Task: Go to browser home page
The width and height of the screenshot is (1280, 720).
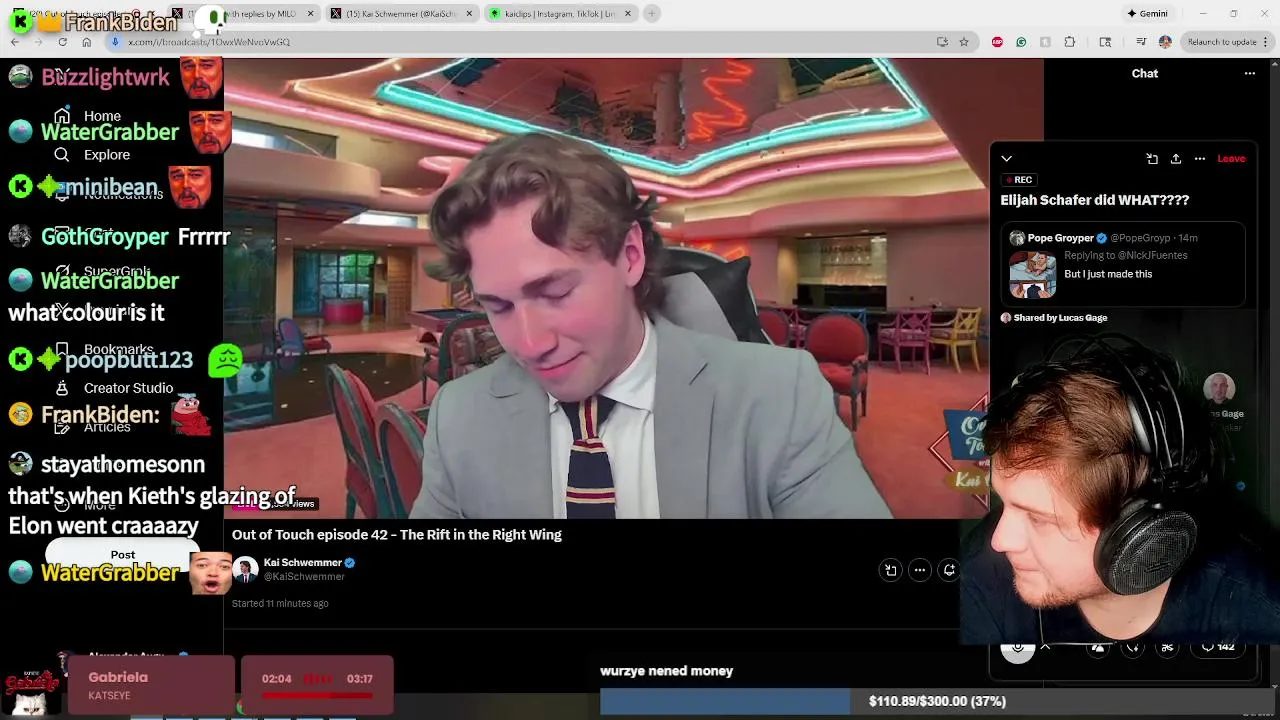Action: coord(86,42)
